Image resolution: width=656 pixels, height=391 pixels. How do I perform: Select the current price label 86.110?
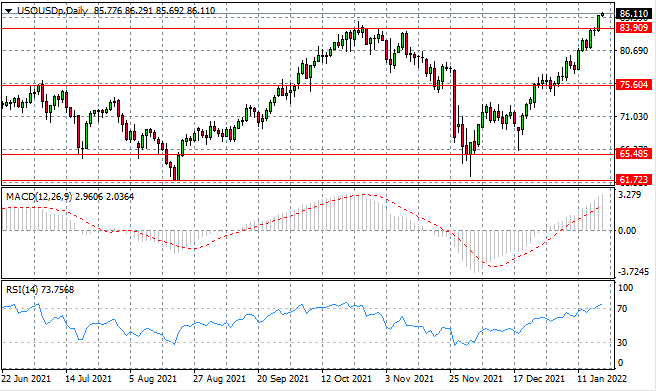(634, 14)
